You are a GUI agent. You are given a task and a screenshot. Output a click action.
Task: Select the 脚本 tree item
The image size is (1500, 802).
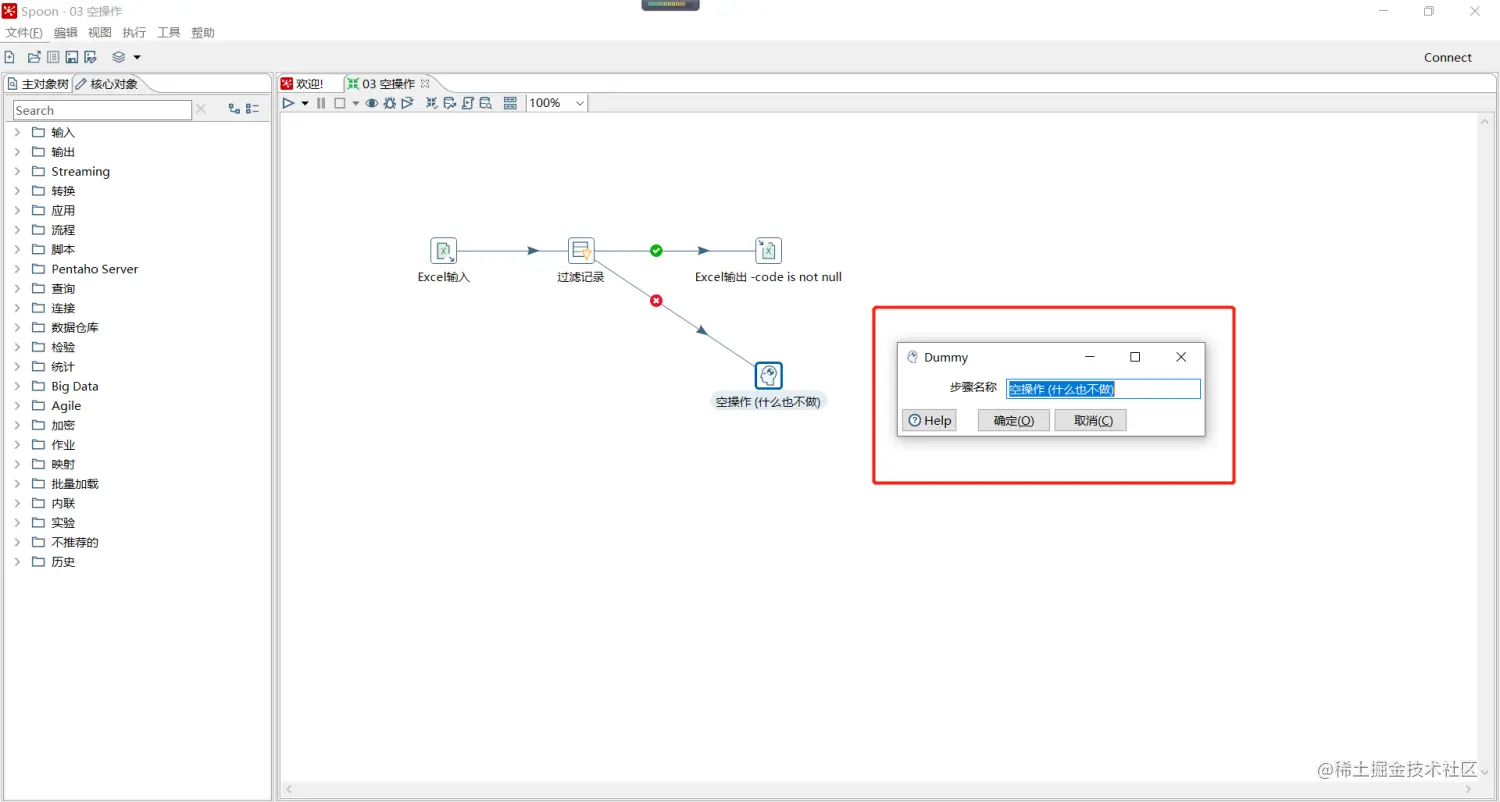[63, 249]
